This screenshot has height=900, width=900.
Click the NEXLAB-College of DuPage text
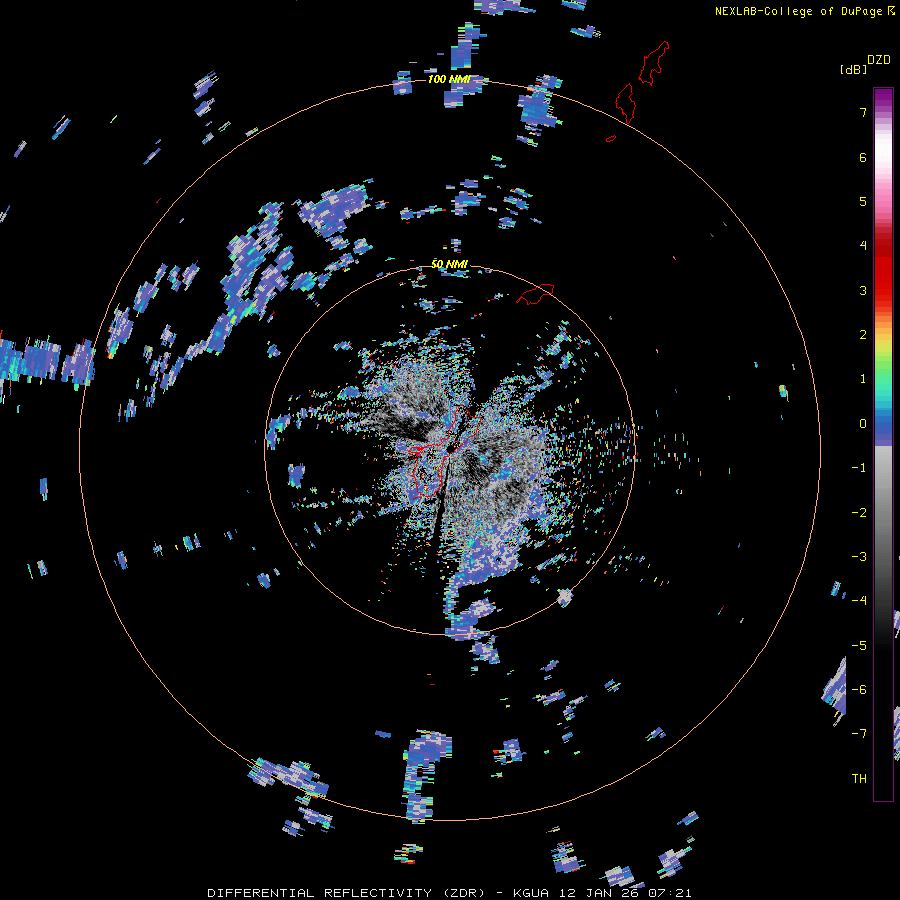tap(798, 11)
